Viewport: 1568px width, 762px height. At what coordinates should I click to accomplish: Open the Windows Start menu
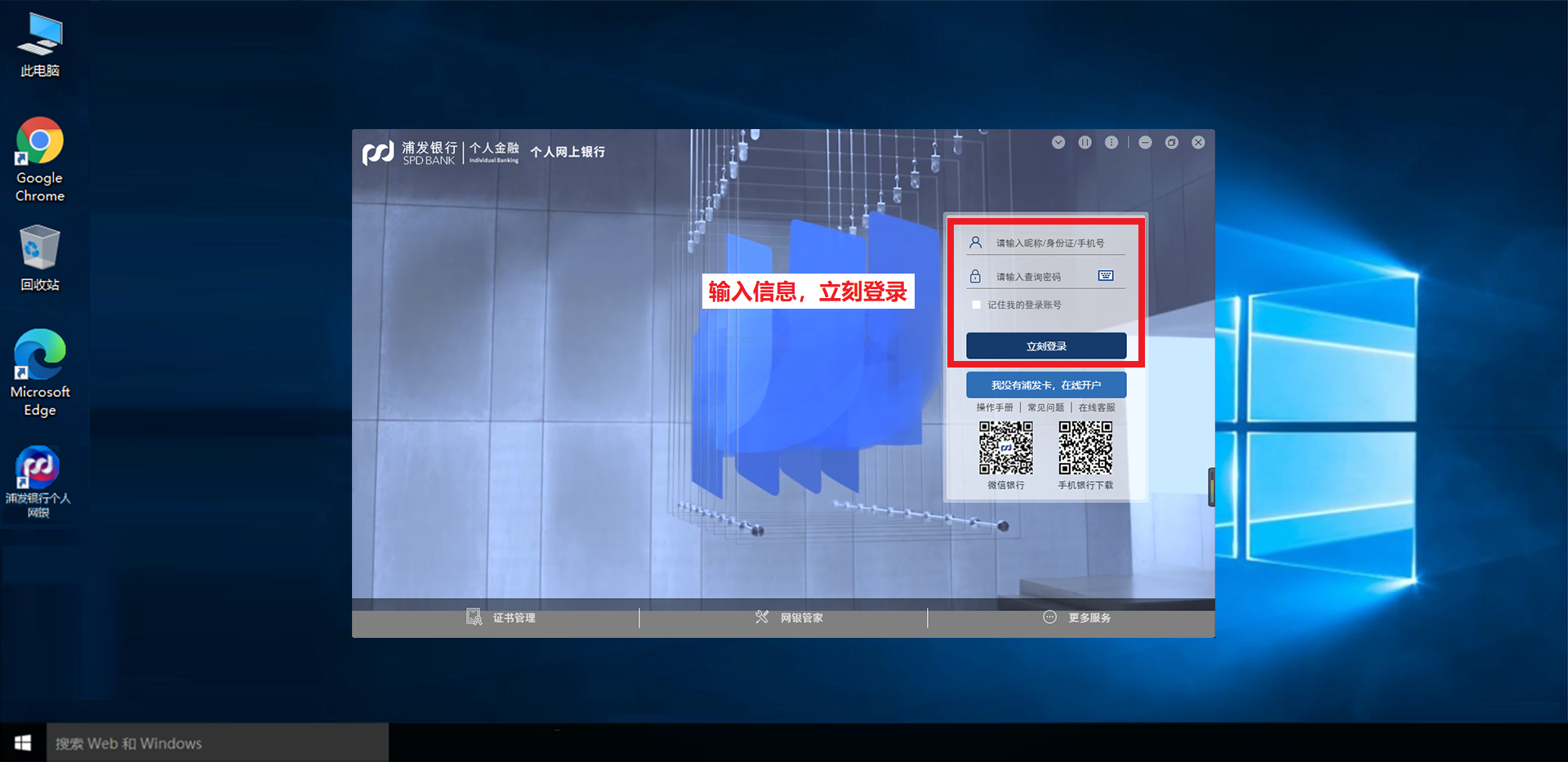pyautogui.click(x=23, y=742)
